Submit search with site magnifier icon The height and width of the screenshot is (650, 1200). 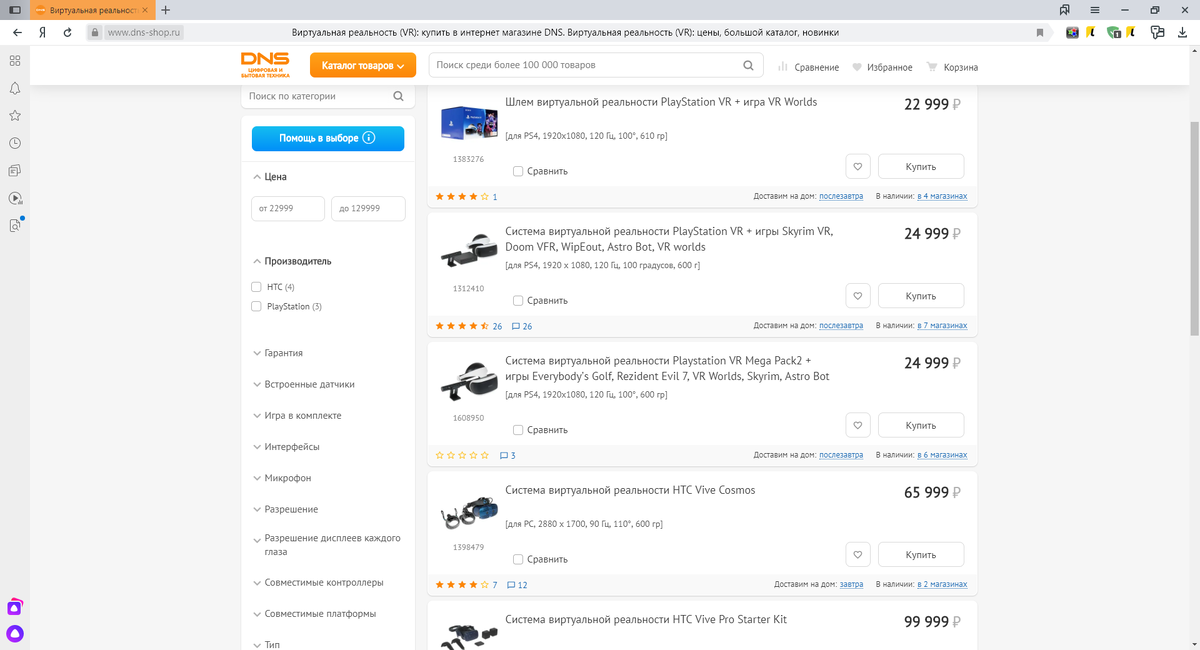click(748, 65)
